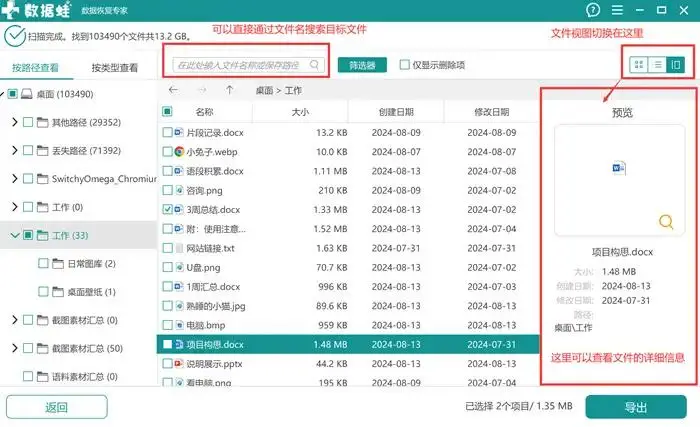Switch to 按类型查看 tab
This screenshot has height=427, width=700.
pyautogui.click(x=114, y=69)
